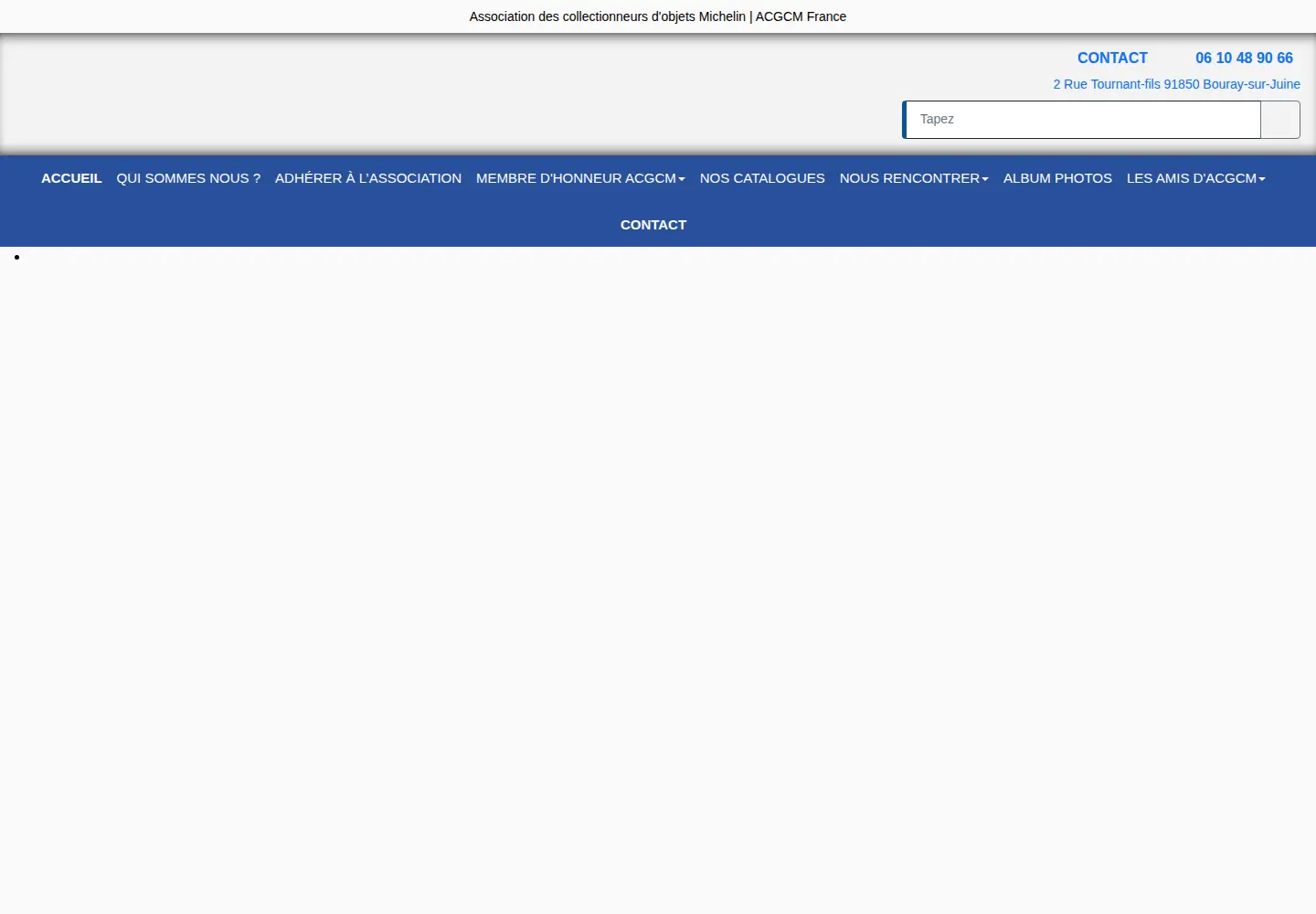Select CONTACT in the blue navigation bar
1316x914 pixels.
(653, 225)
